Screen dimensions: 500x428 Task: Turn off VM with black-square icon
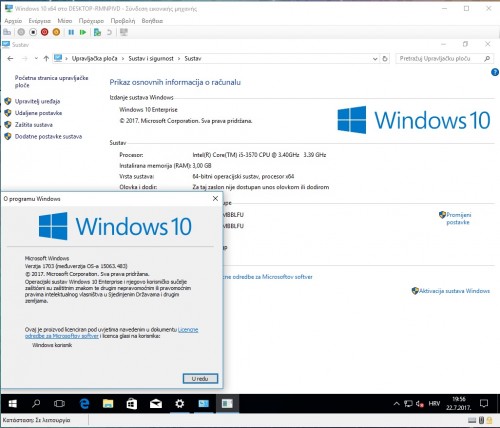click(x=33, y=32)
